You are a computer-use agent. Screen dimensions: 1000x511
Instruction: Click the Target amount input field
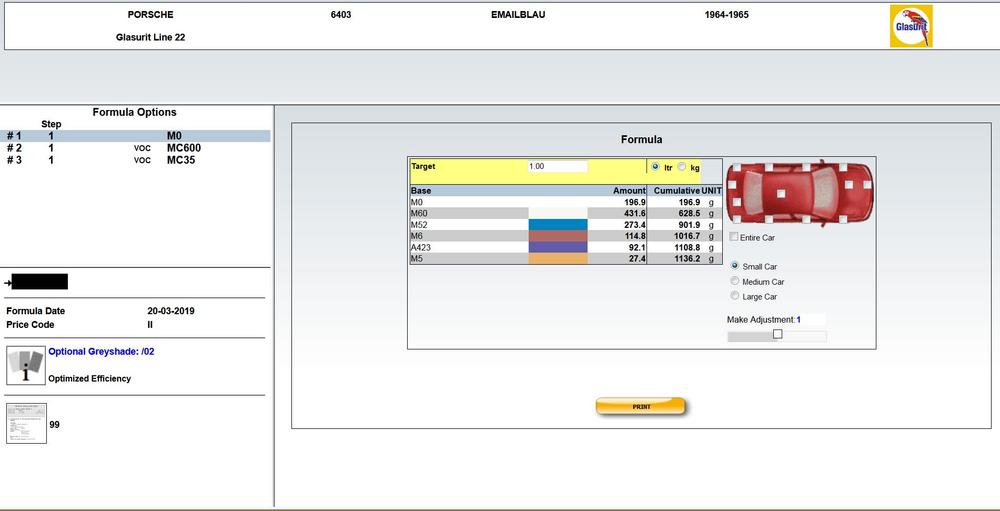click(557, 166)
